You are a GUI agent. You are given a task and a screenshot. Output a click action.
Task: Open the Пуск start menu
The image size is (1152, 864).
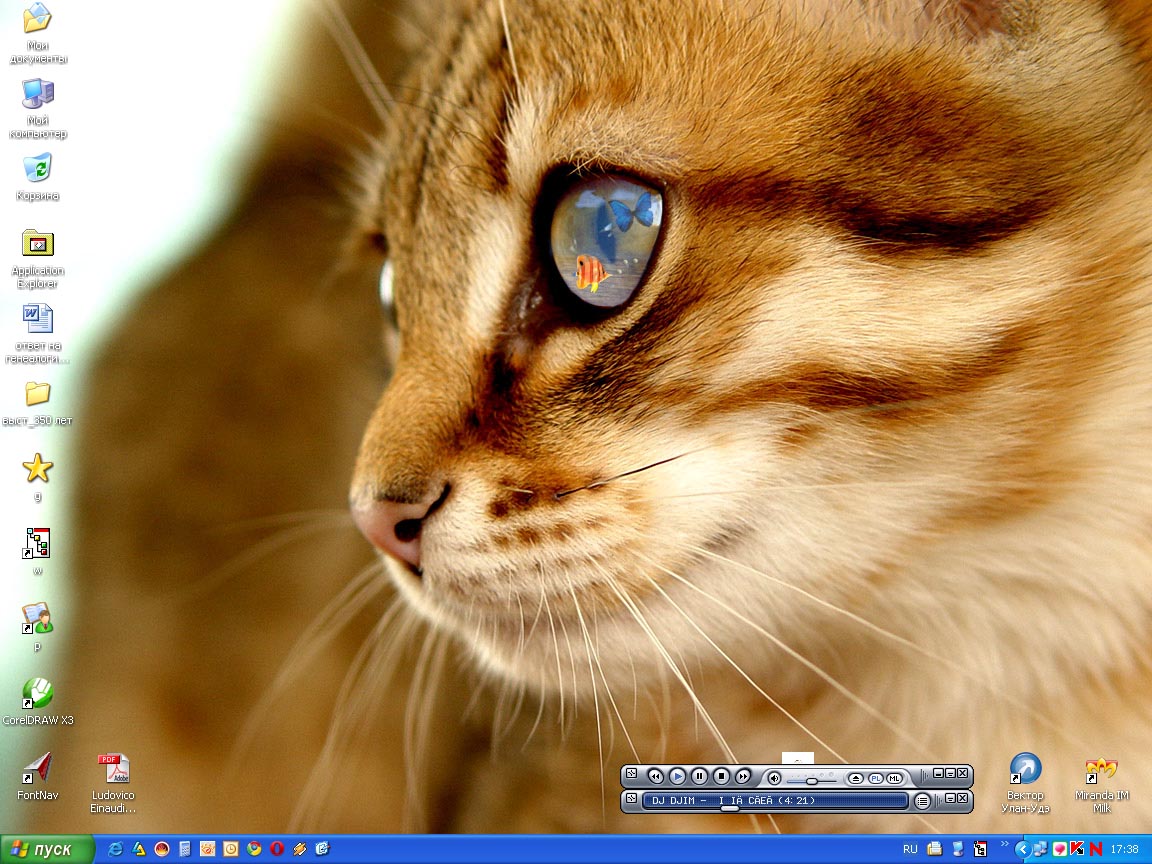[47, 849]
